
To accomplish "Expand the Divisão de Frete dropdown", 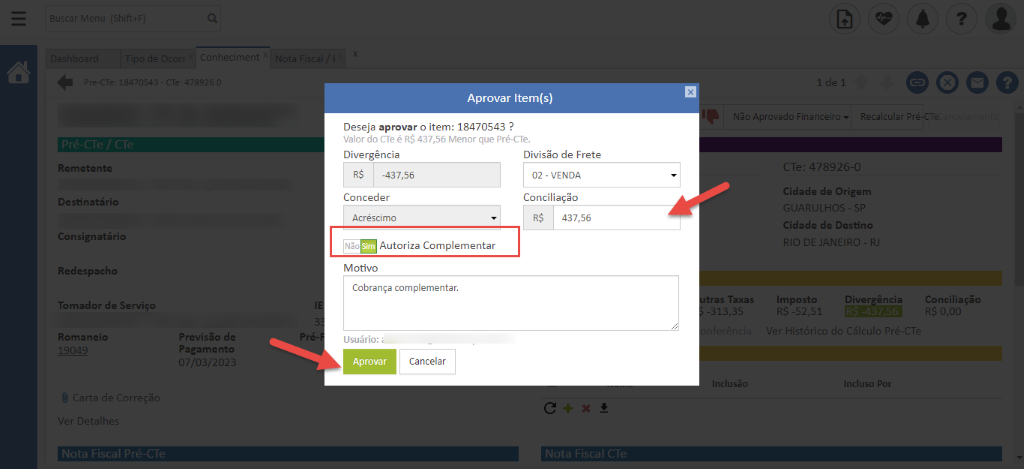I will 601,176.
